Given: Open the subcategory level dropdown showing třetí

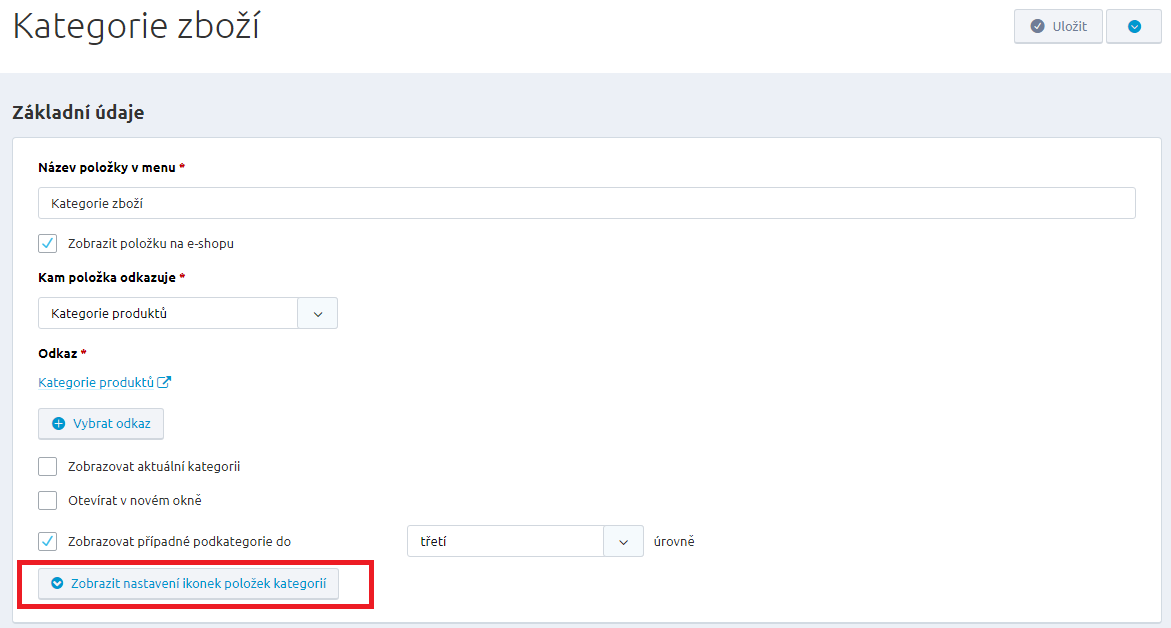Looking at the screenshot, I should pos(525,541).
